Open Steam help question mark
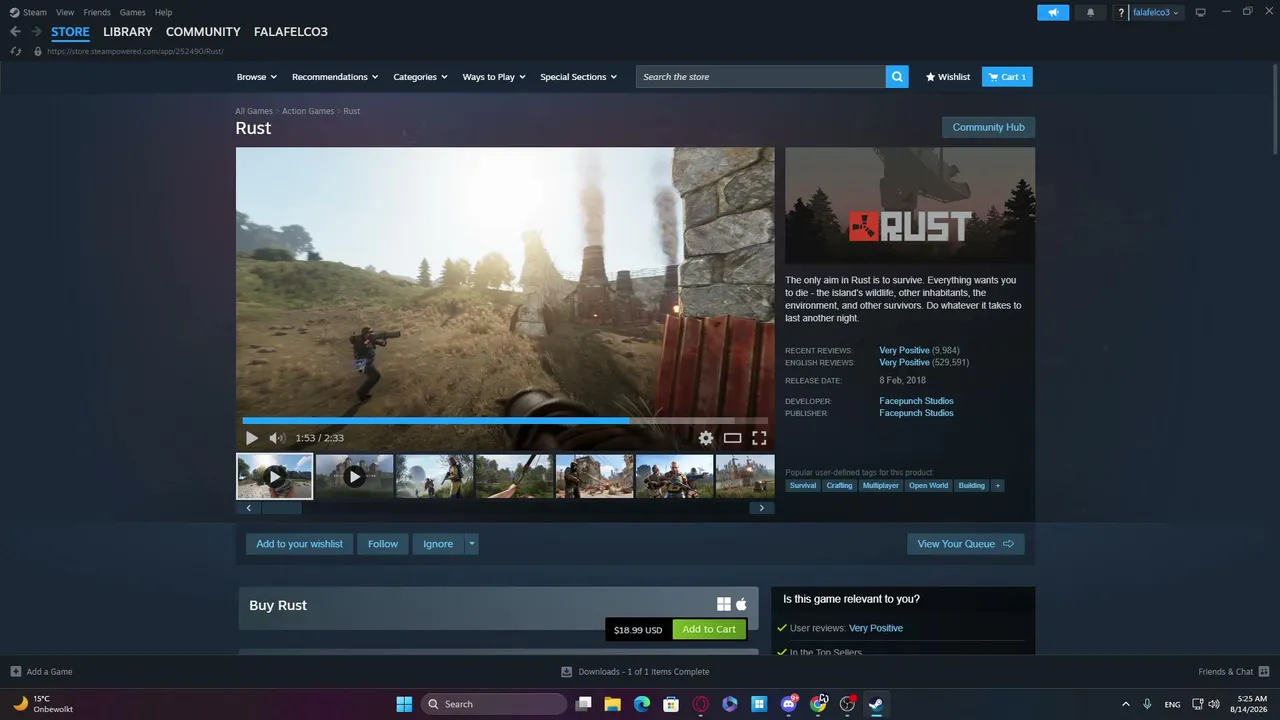Screen dimensions: 1280x720 [x=1121, y=12]
